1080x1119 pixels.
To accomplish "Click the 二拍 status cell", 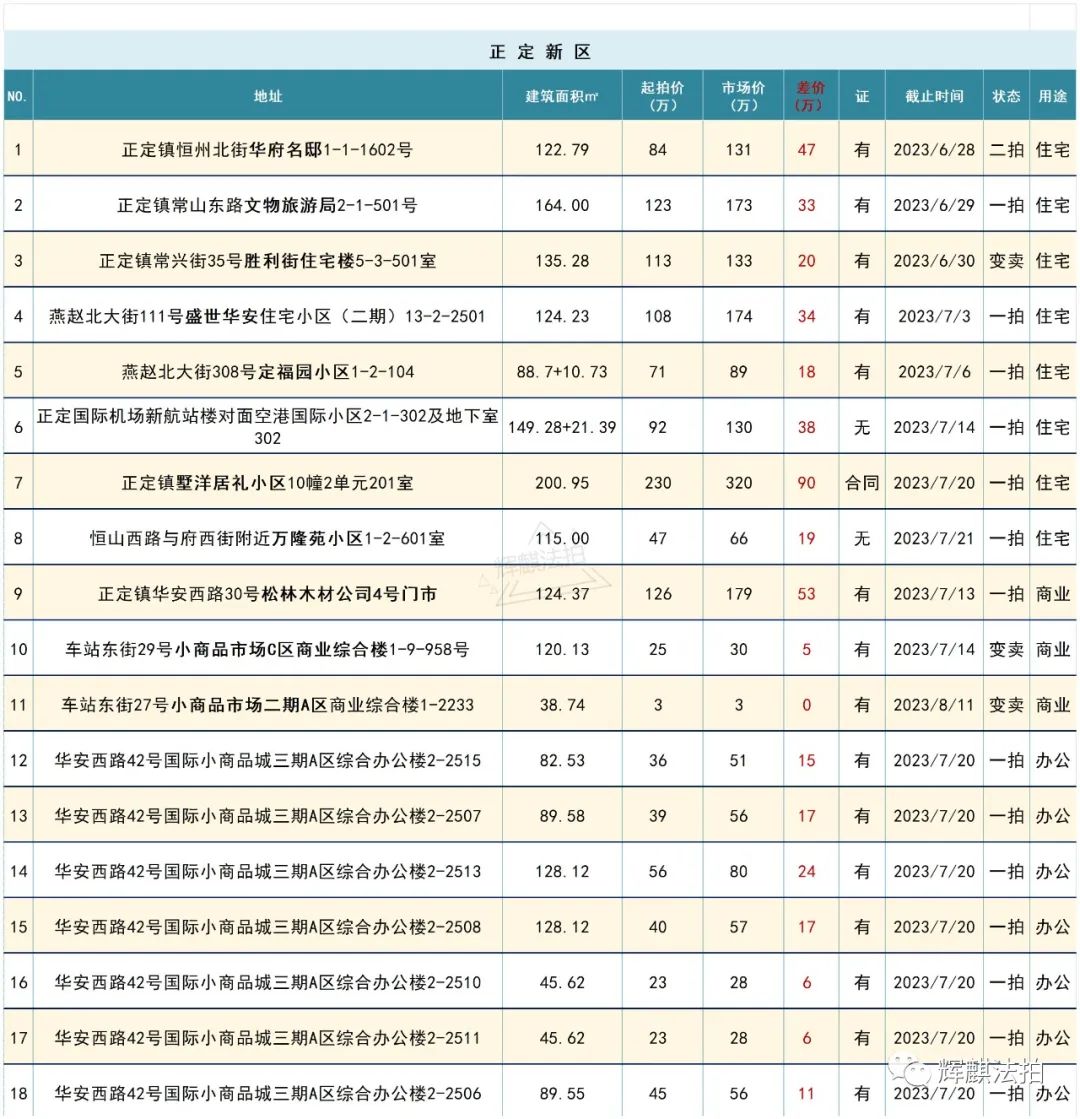I will coord(1006,150).
